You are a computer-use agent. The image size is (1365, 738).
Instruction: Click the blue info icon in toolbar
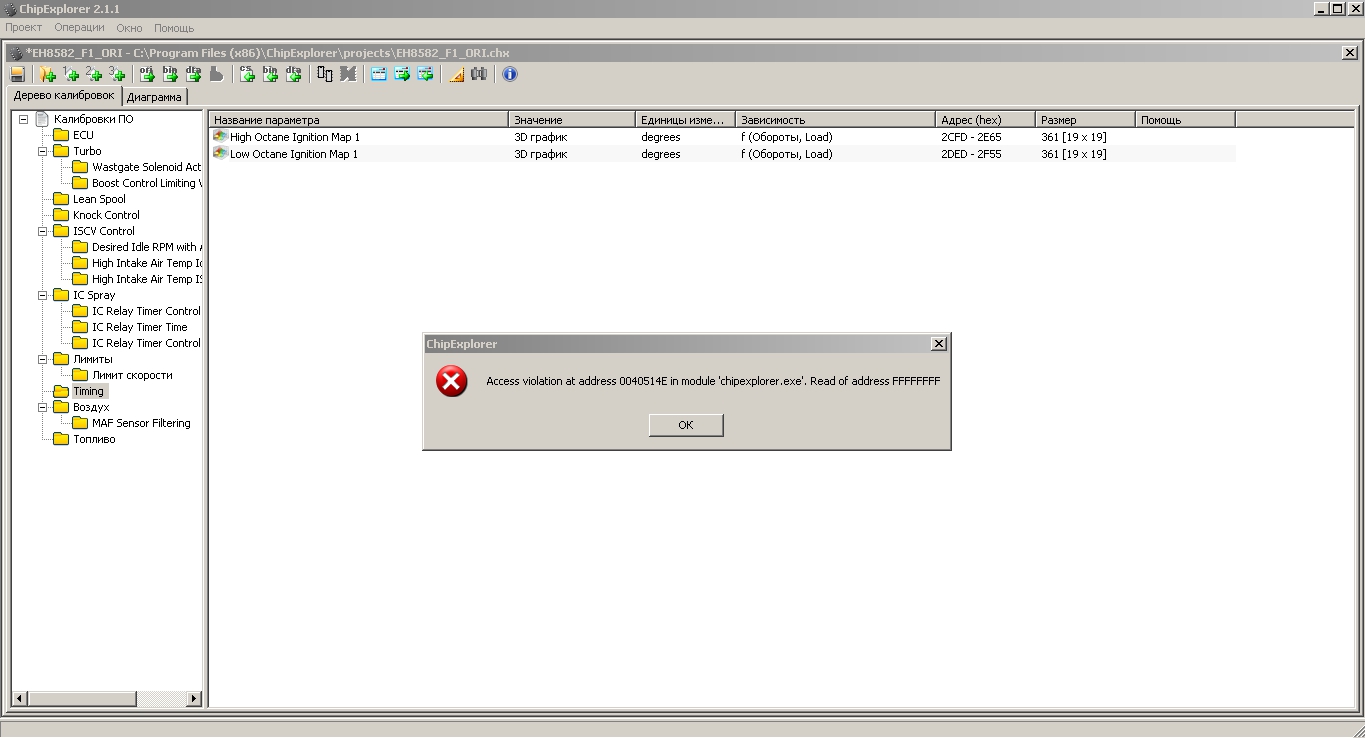[x=510, y=74]
